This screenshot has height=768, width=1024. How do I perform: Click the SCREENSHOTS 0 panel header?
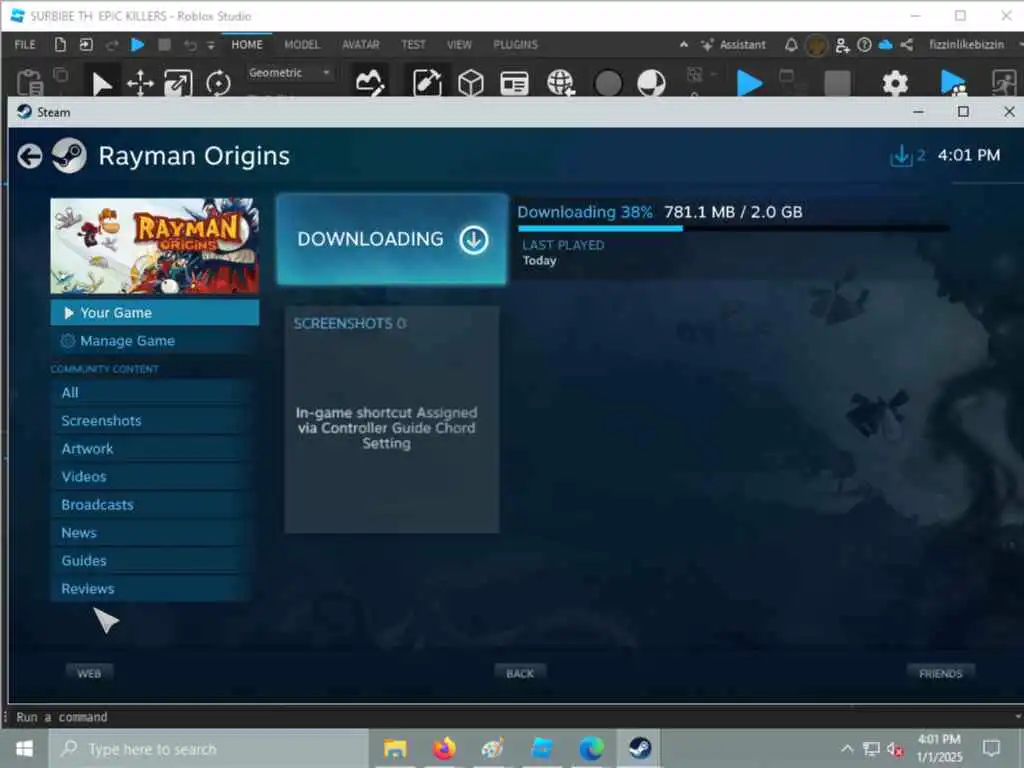tap(349, 323)
